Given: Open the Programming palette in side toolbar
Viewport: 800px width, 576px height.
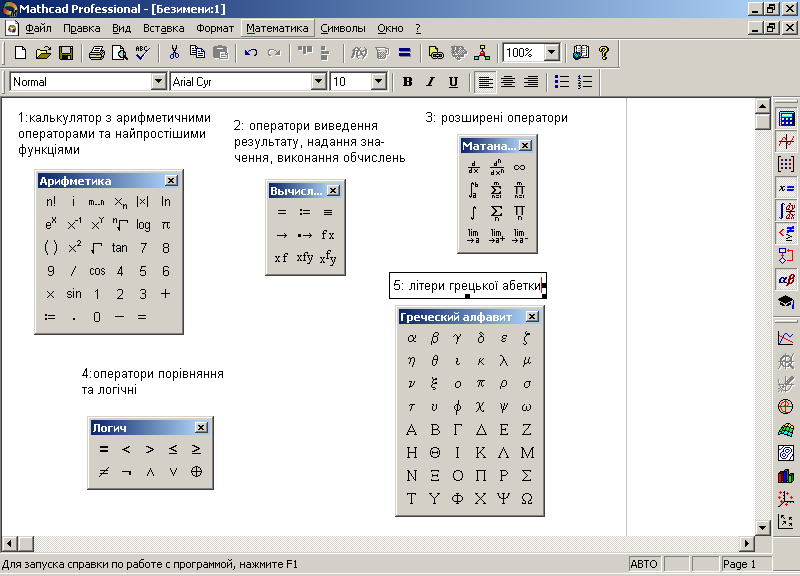Looking at the screenshot, I should point(786,256).
